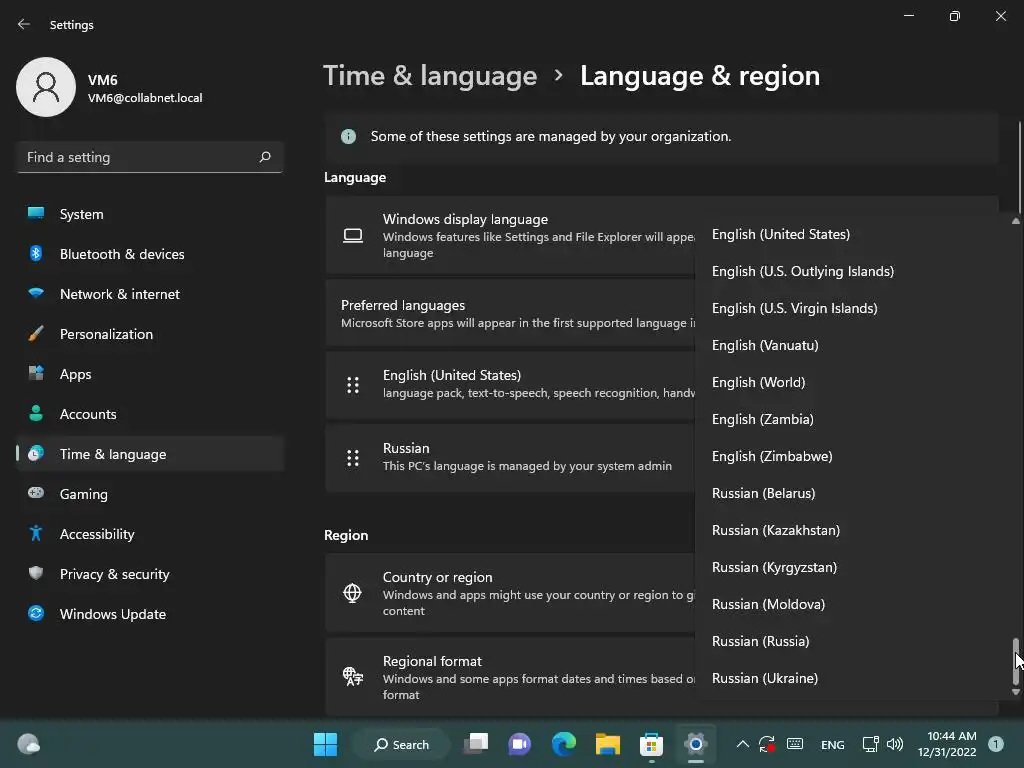The image size is (1024, 768).
Task: Go to Apps settings
Action: 150,374
